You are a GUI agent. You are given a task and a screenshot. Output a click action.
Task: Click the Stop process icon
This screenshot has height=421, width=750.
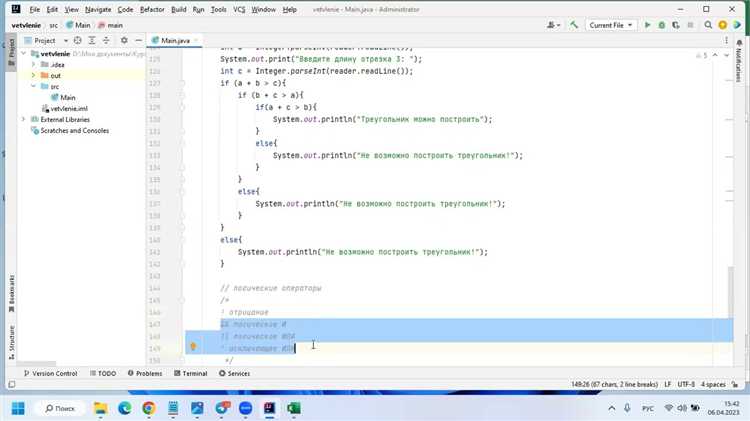tap(690, 25)
